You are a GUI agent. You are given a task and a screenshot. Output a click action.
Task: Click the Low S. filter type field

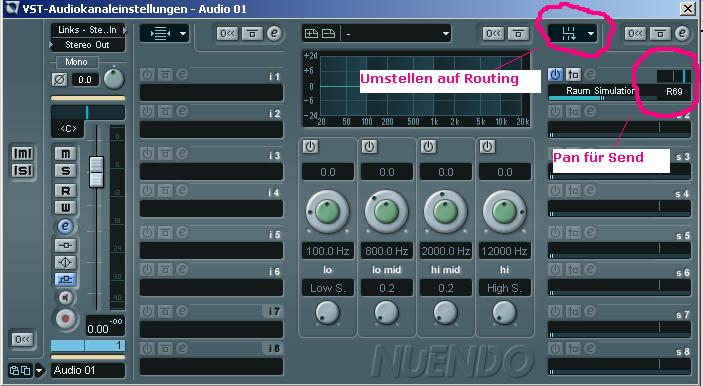pos(328,288)
